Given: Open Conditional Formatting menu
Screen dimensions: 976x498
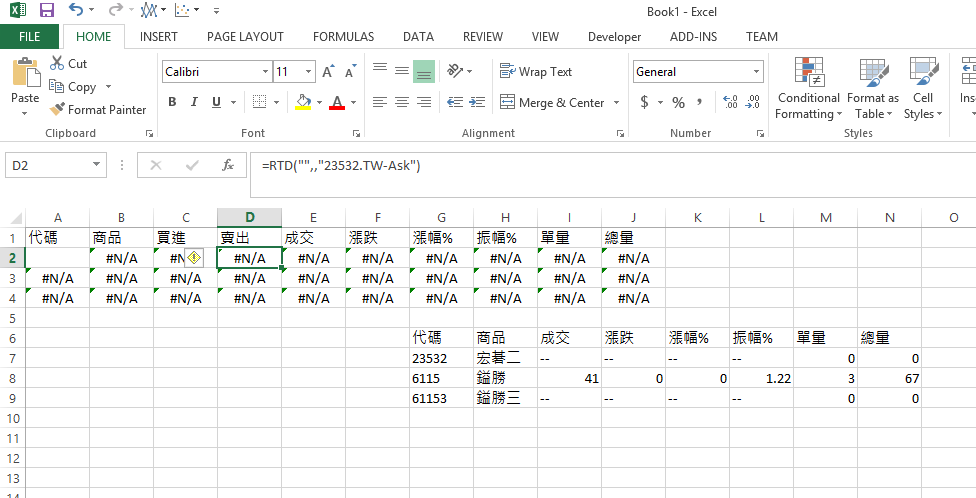Looking at the screenshot, I should (808, 88).
